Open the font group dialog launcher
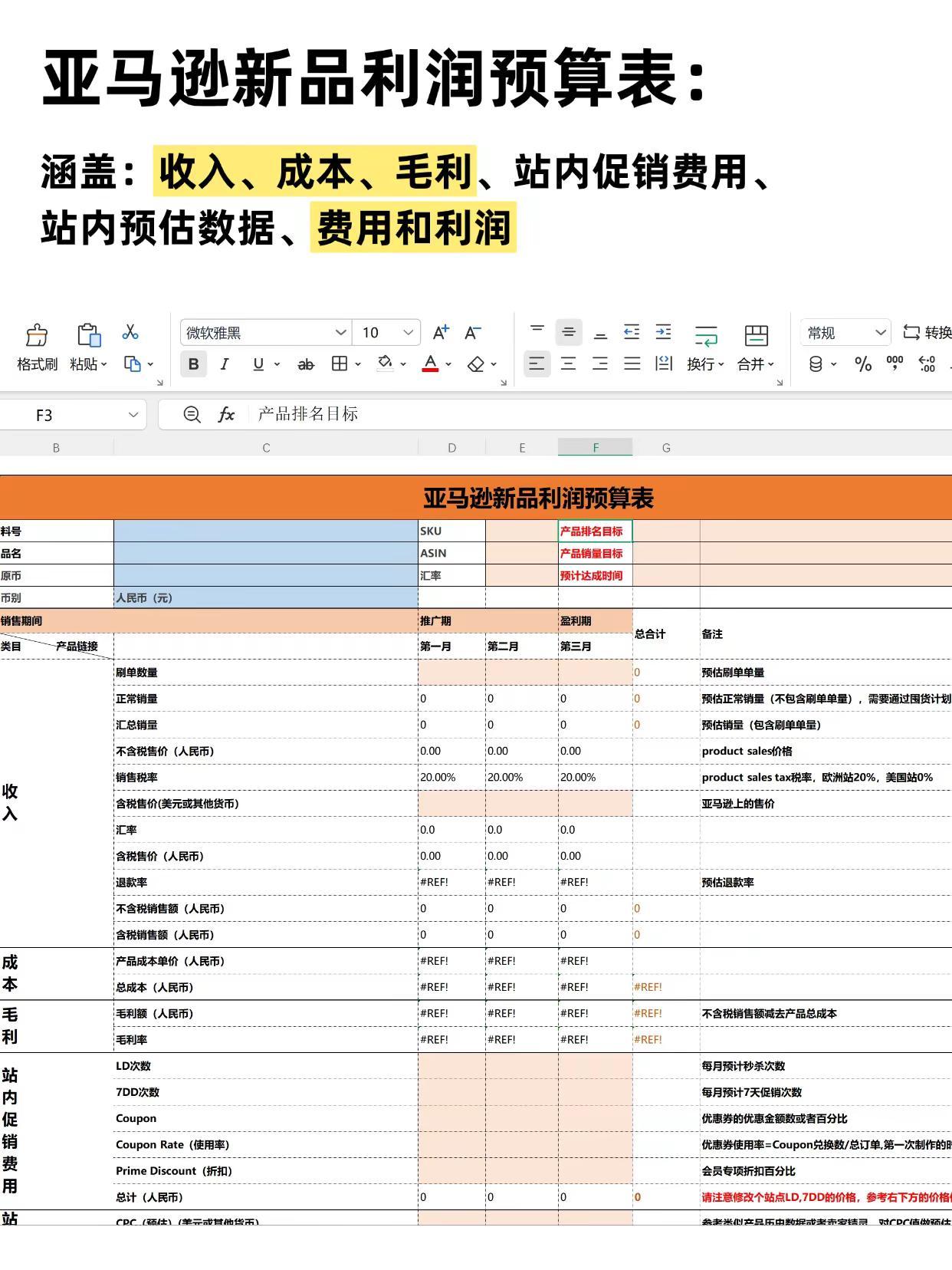 coord(504,382)
